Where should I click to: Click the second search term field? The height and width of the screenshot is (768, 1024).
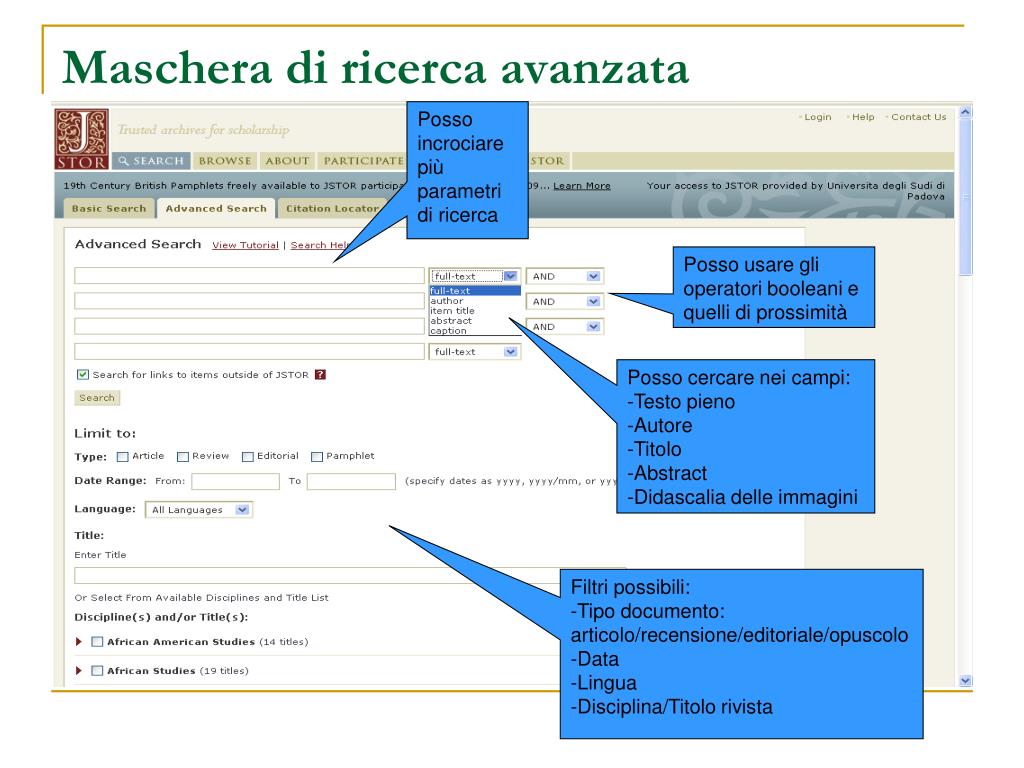click(249, 300)
